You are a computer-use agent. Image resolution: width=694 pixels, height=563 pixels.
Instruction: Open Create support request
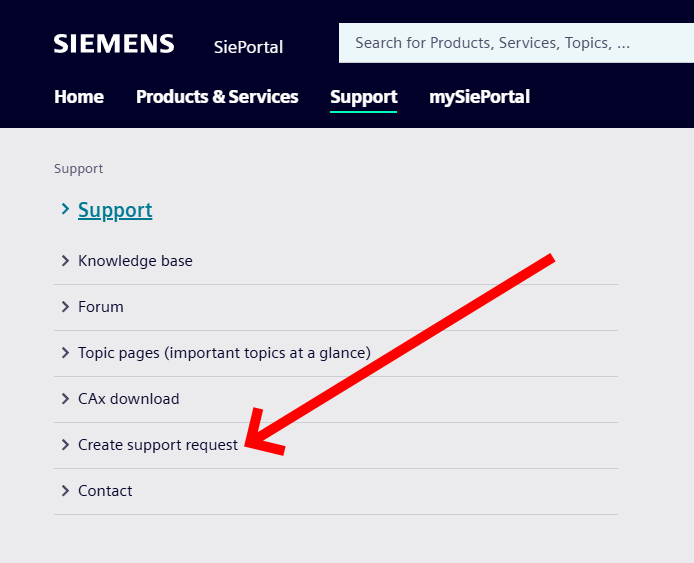click(158, 445)
